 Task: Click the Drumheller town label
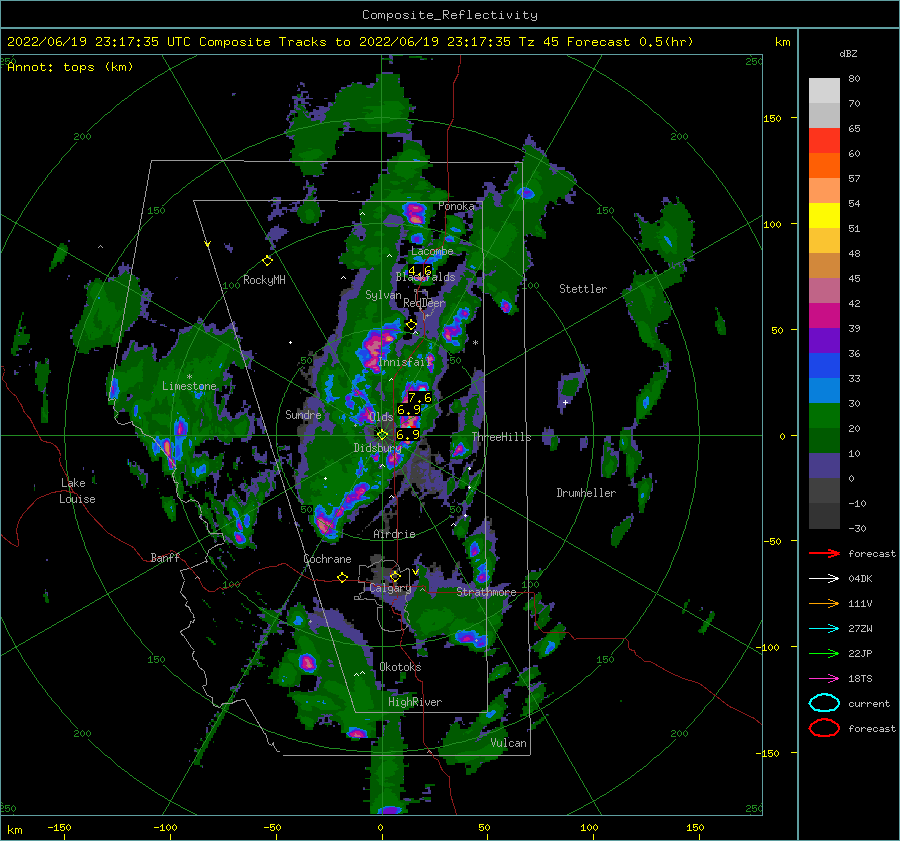586,493
